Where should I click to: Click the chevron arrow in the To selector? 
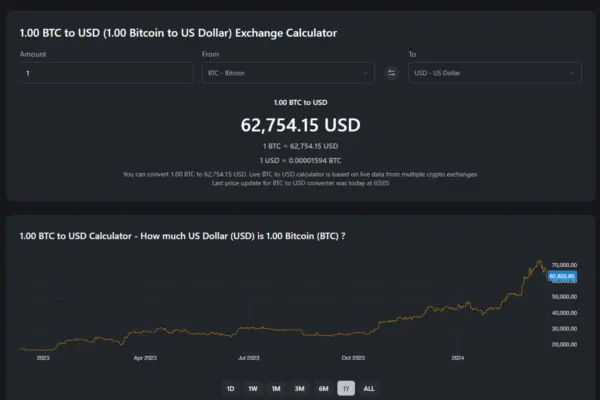(x=572, y=73)
